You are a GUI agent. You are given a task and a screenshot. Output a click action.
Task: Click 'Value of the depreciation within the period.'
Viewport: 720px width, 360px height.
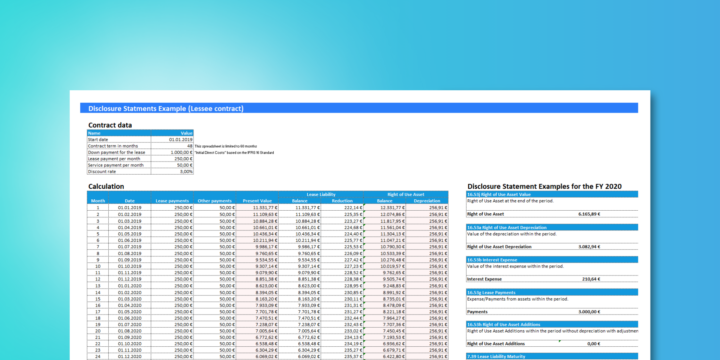click(x=512, y=234)
